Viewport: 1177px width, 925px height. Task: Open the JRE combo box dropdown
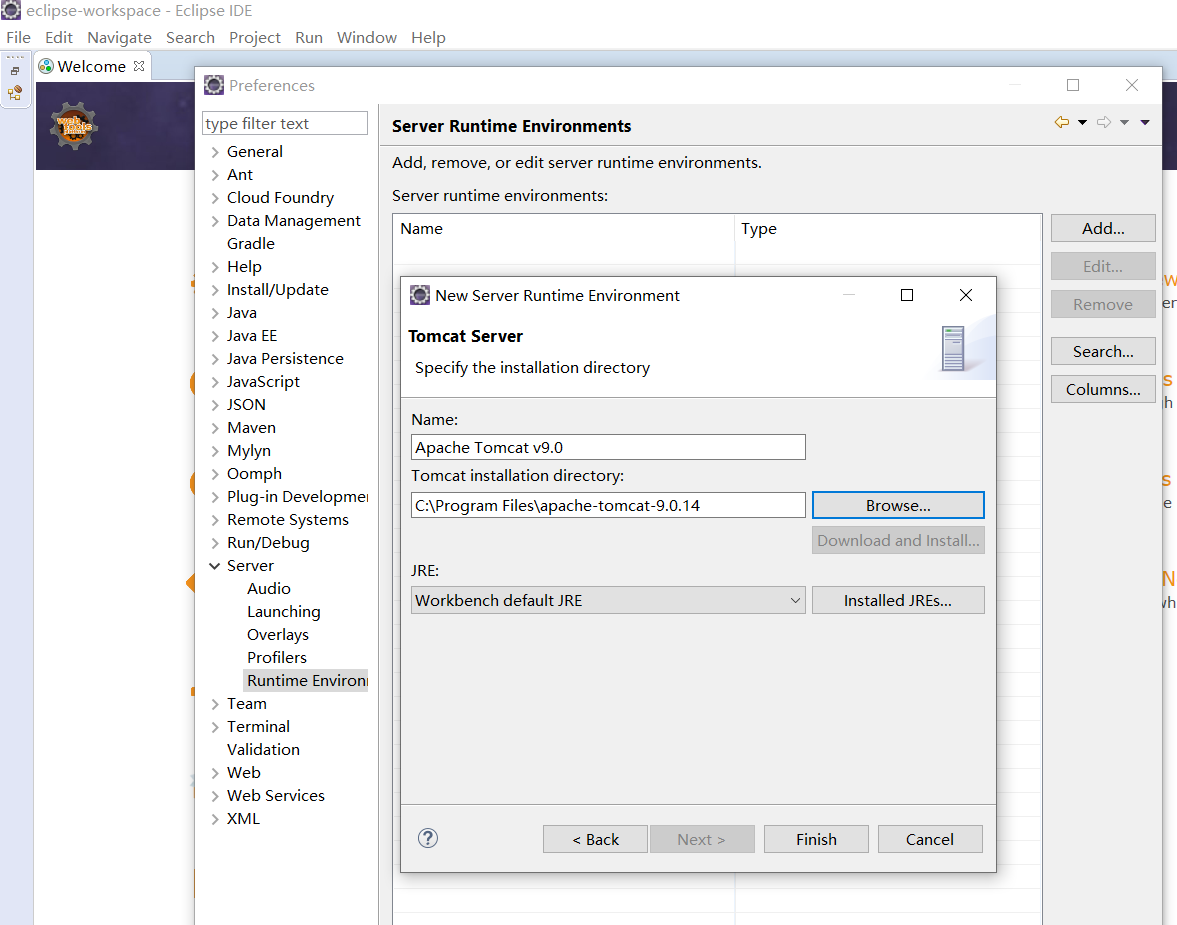[795, 601]
